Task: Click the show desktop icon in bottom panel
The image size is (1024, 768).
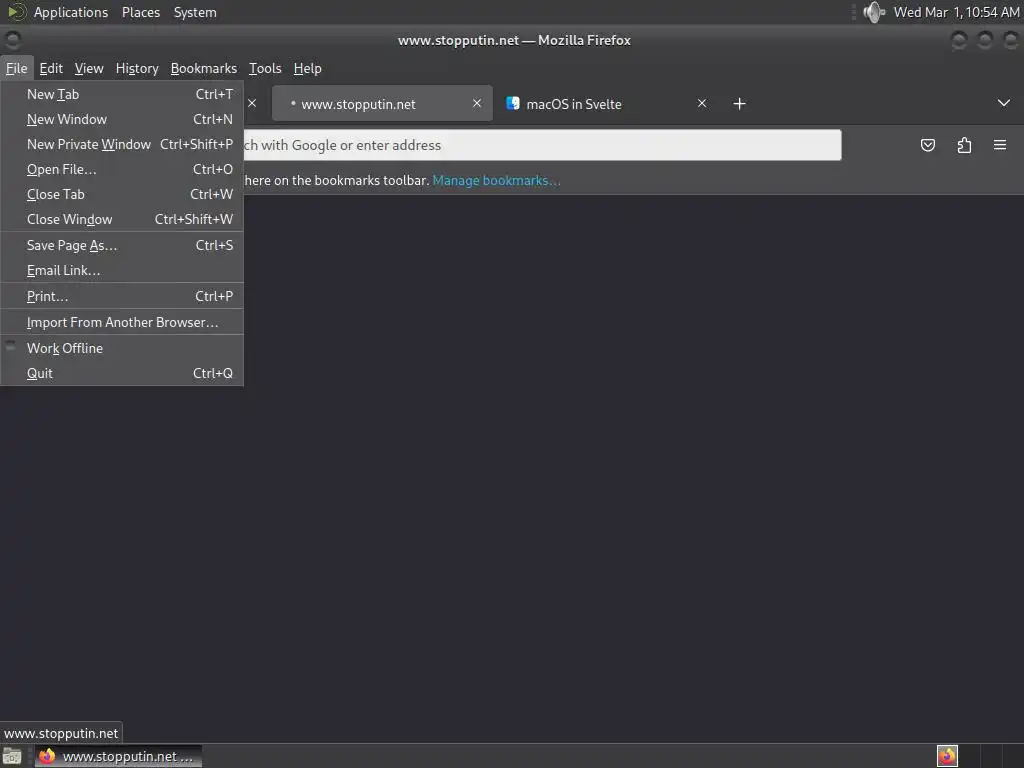Action: (x=12, y=756)
